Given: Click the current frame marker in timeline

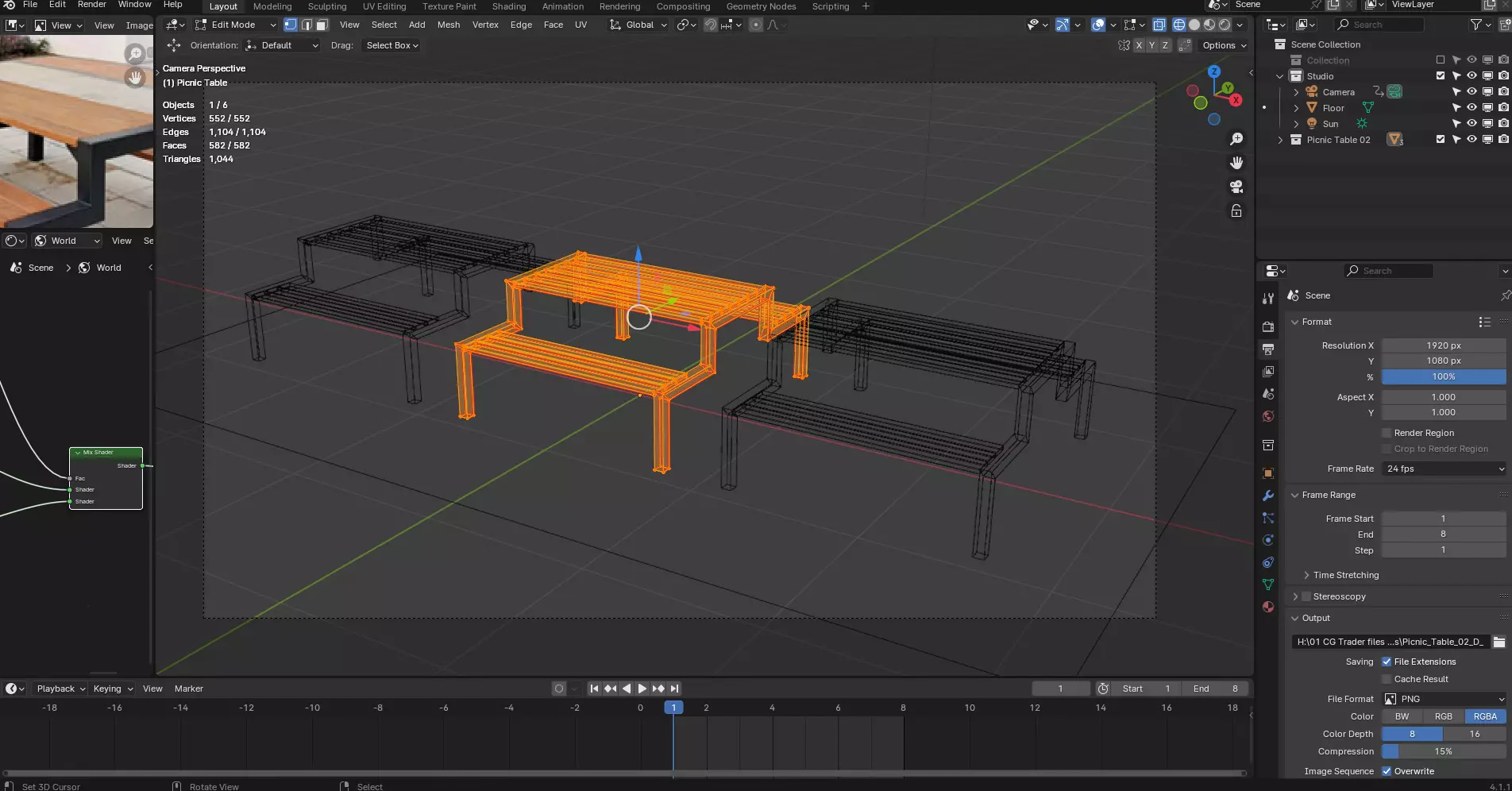Looking at the screenshot, I should point(673,708).
